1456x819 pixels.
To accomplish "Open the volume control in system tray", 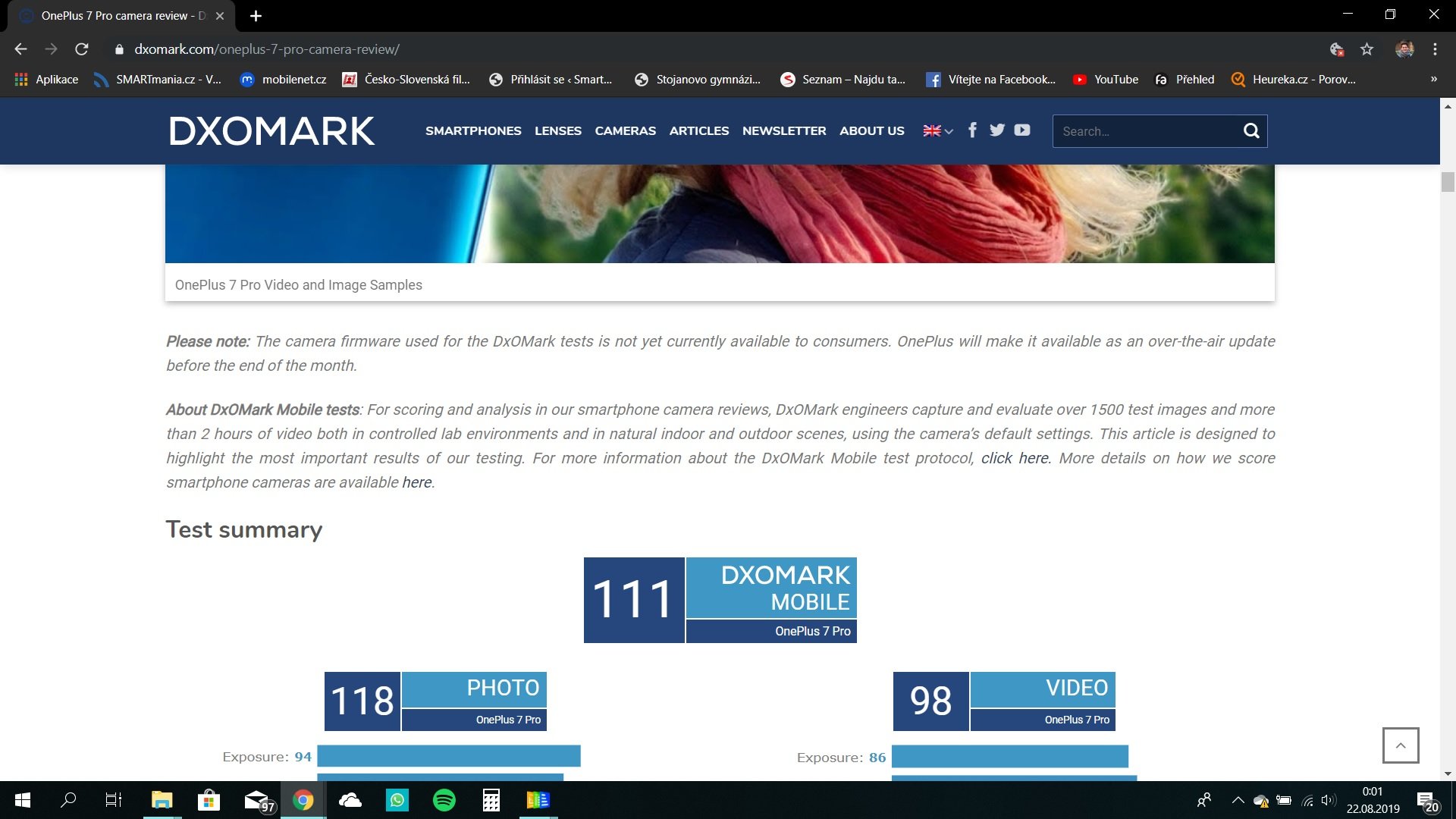I will (x=1329, y=800).
